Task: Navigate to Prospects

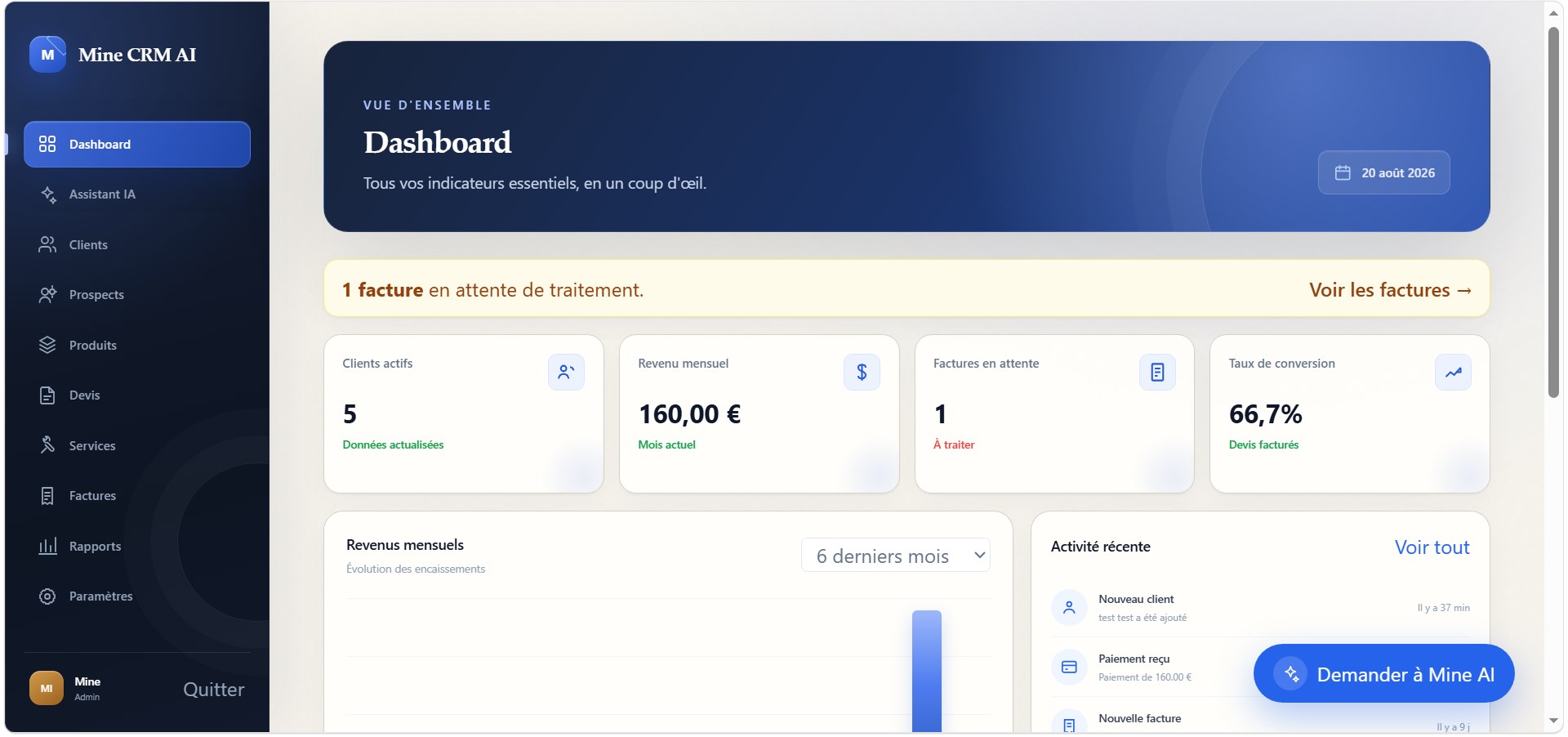Action: point(137,295)
